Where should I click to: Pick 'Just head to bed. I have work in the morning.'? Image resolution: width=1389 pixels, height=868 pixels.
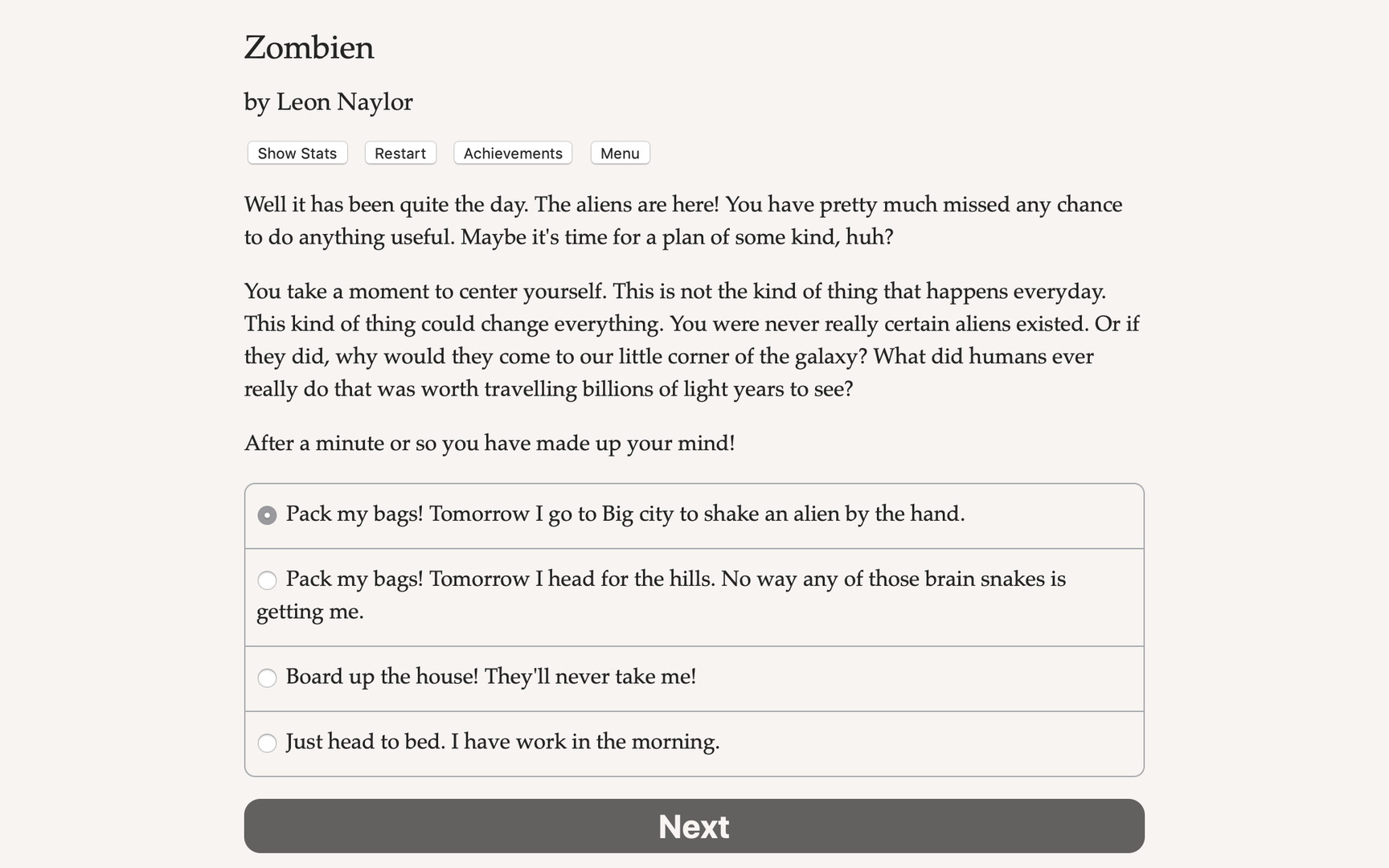pyautogui.click(x=502, y=743)
